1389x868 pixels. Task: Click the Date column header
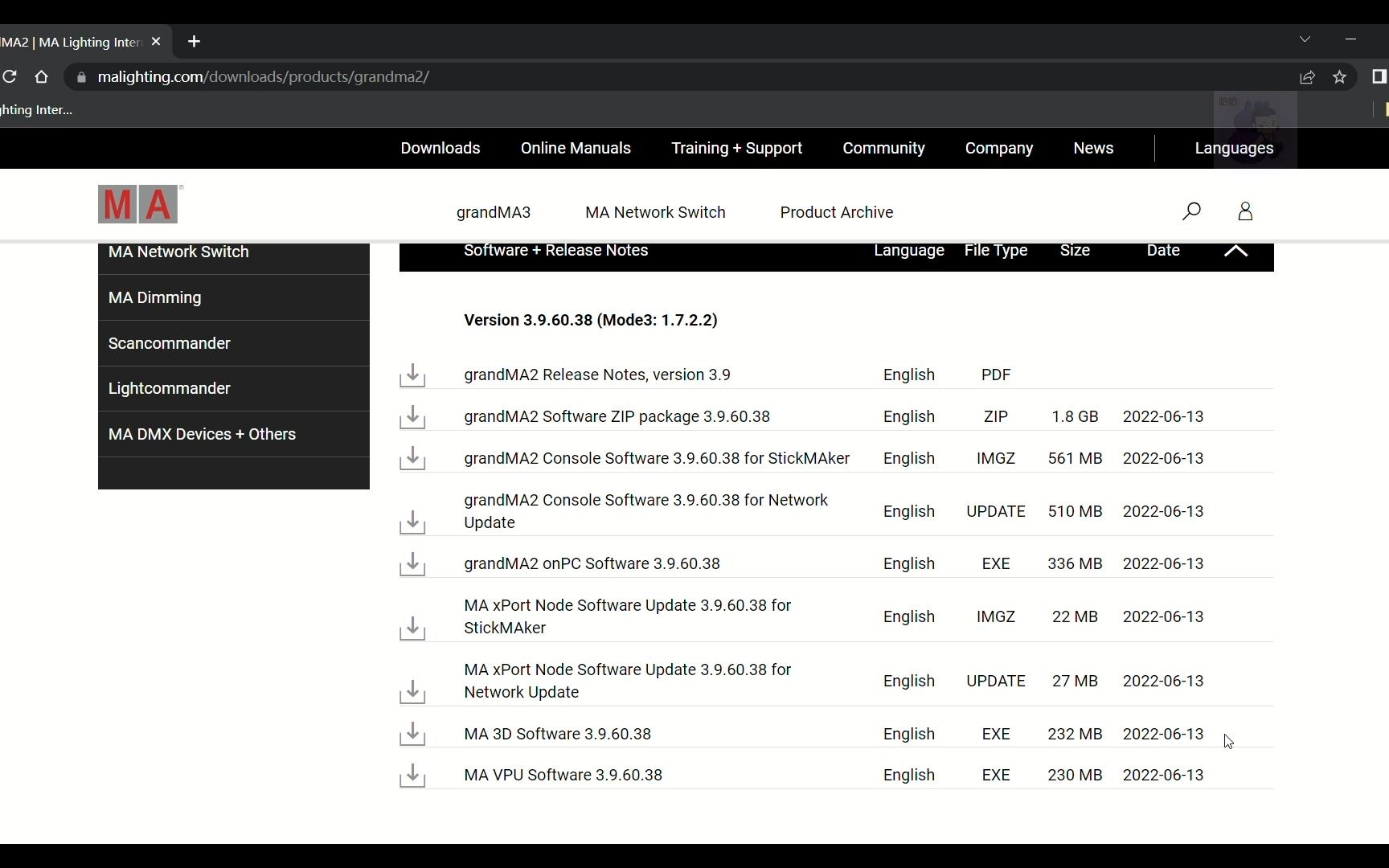click(x=1162, y=250)
